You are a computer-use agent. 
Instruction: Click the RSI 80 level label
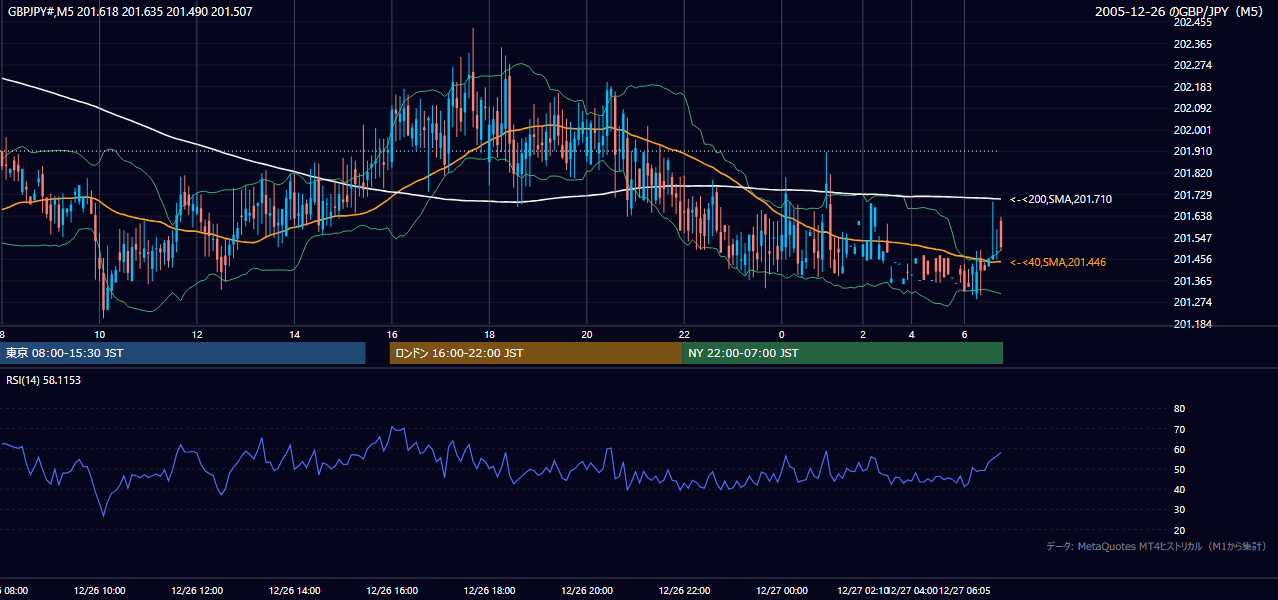pyautogui.click(x=1179, y=409)
